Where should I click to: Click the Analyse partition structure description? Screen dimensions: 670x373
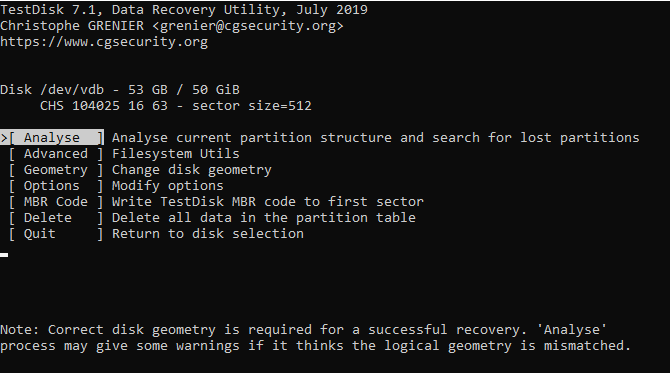(376, 138)
